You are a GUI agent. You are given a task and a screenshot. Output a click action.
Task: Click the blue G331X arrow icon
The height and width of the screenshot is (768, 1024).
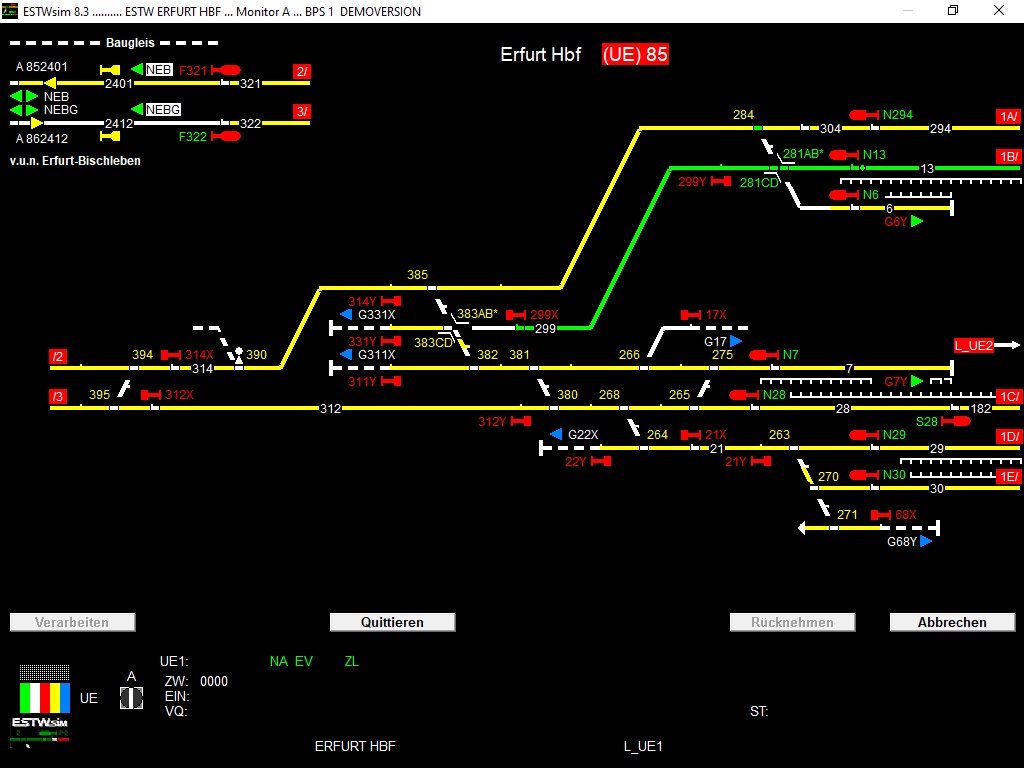pos(348,314)
